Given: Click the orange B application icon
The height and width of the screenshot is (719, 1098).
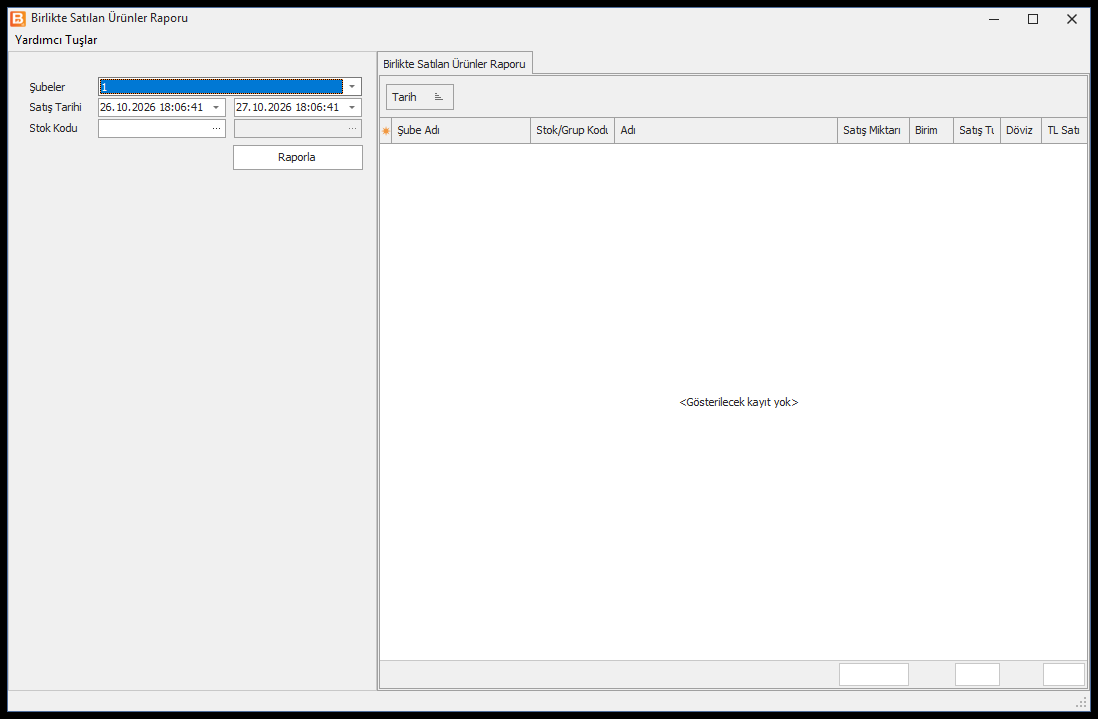Looking at the screenshot, I should 18,19.
